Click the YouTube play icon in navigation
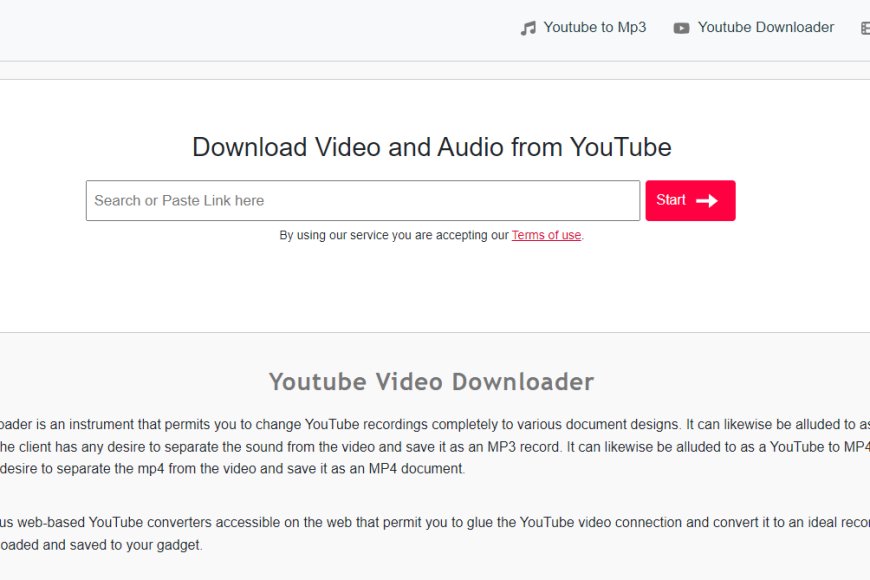 coord(681,28)
